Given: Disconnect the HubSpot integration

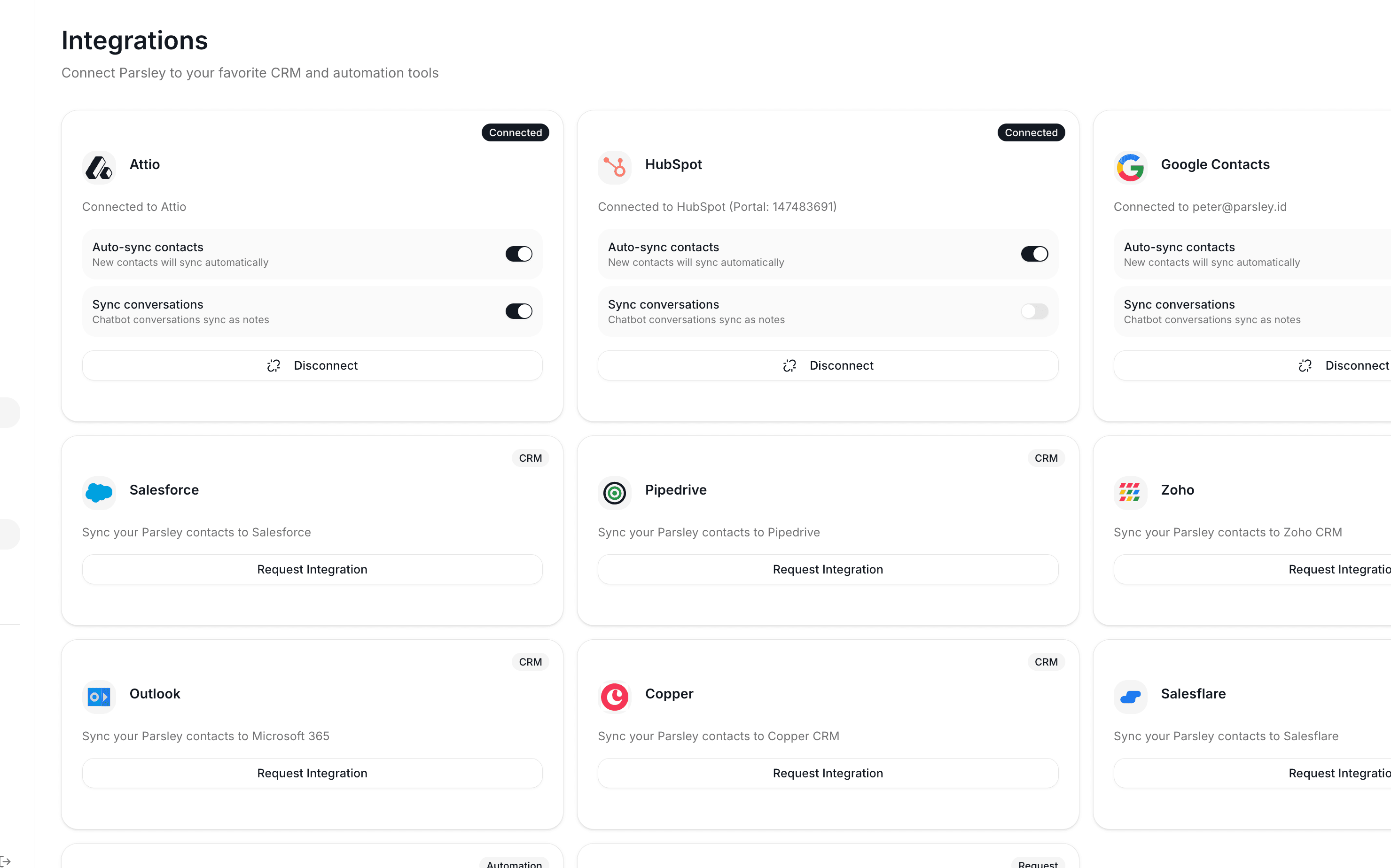Looking at the screenshot, I should coord(828,366).
